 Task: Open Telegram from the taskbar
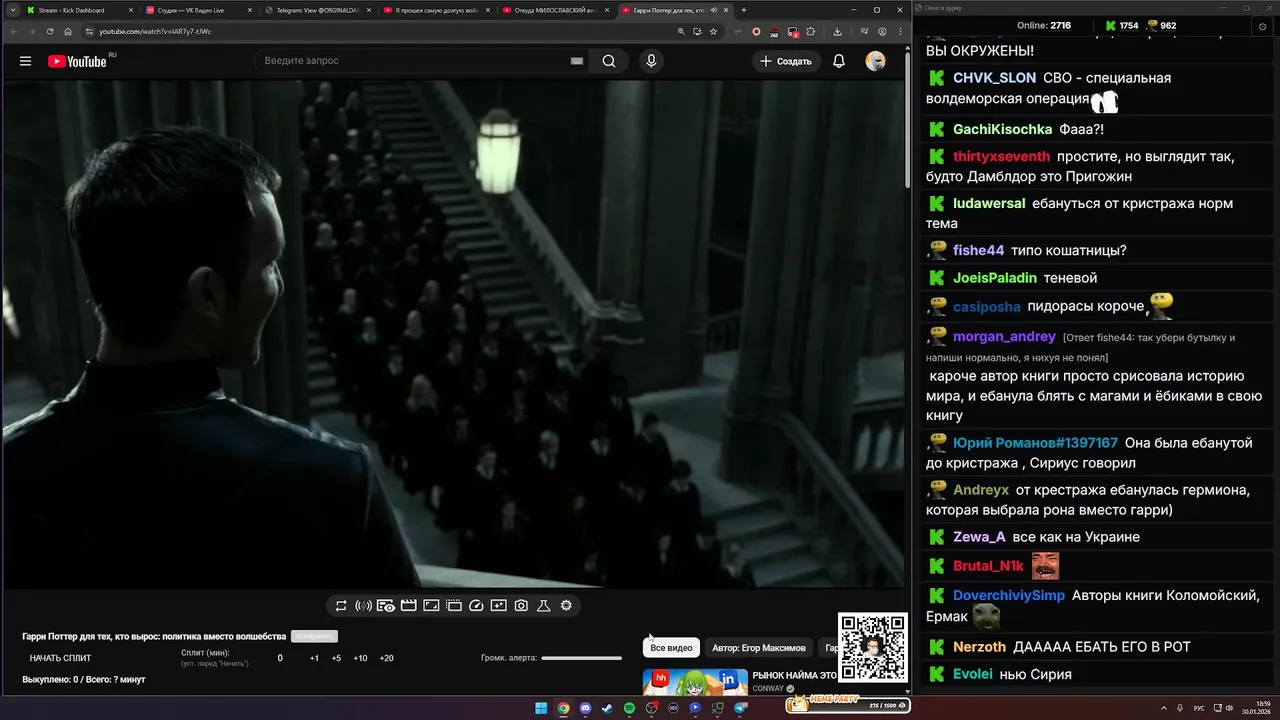pos(740,708)
